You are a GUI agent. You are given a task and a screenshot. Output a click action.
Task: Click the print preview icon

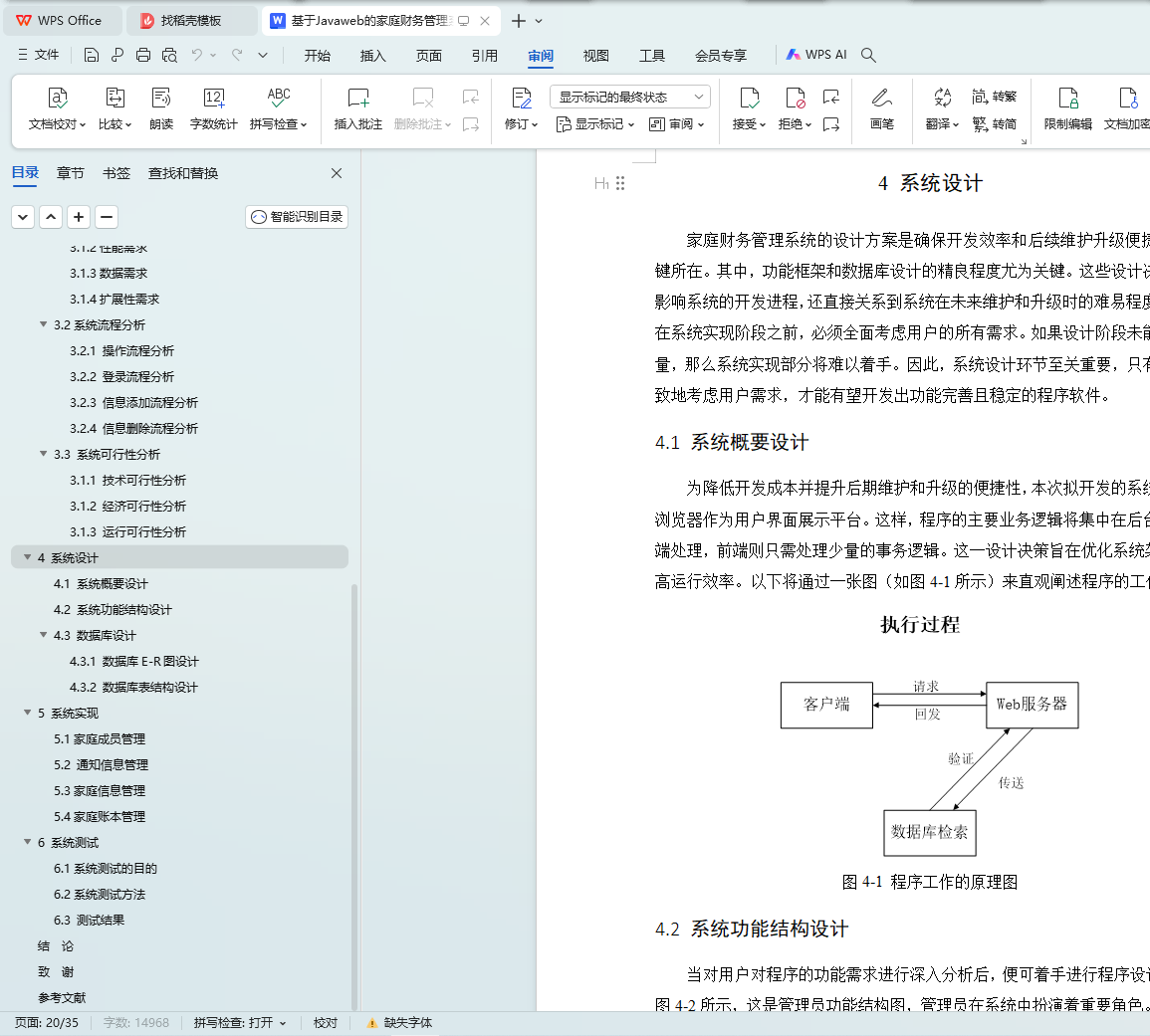[169, 55]
